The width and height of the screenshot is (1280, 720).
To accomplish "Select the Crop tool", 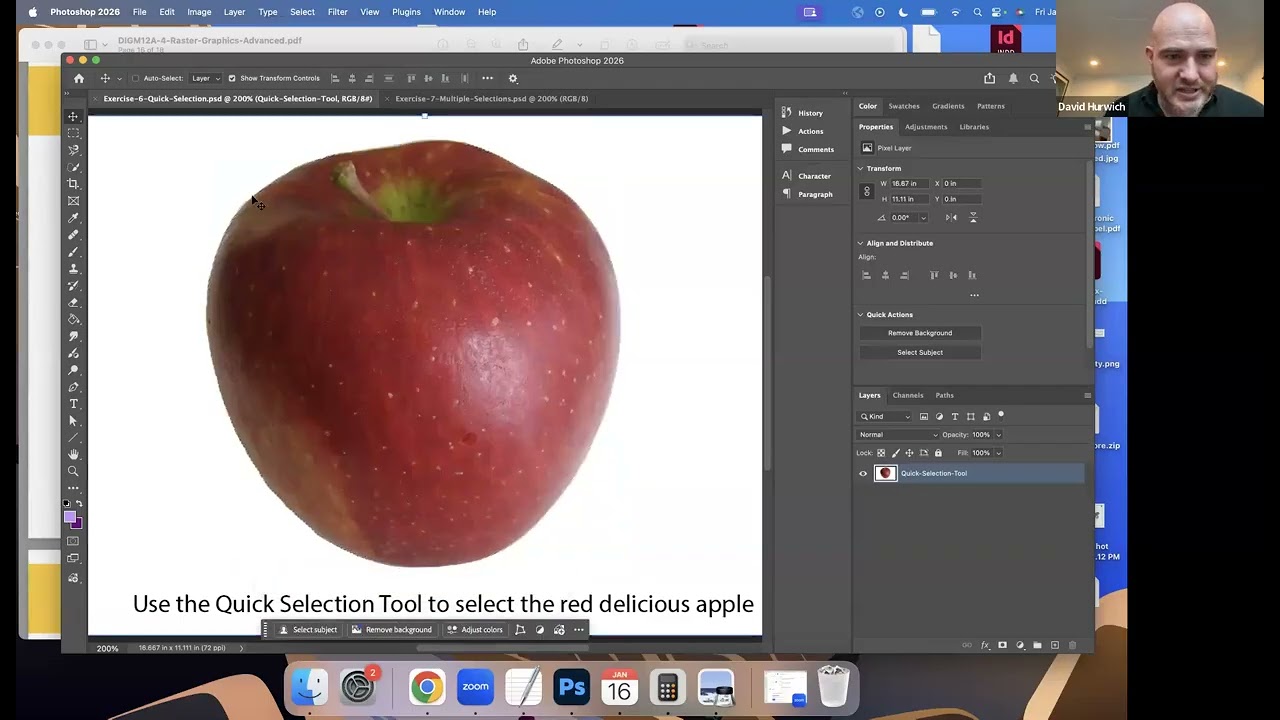I will click(x=73, y=183).
